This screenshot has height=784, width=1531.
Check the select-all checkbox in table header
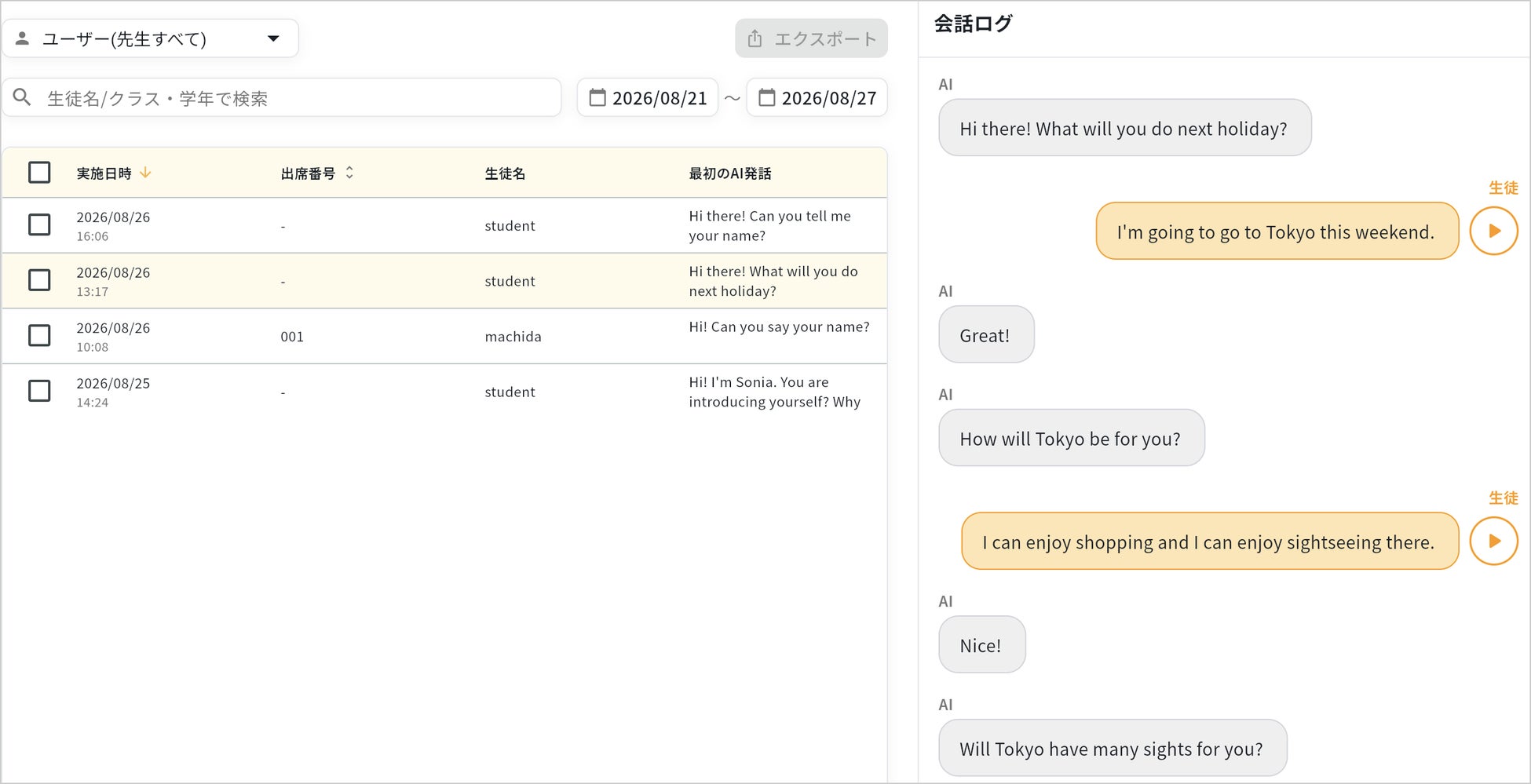pos(39,173)
